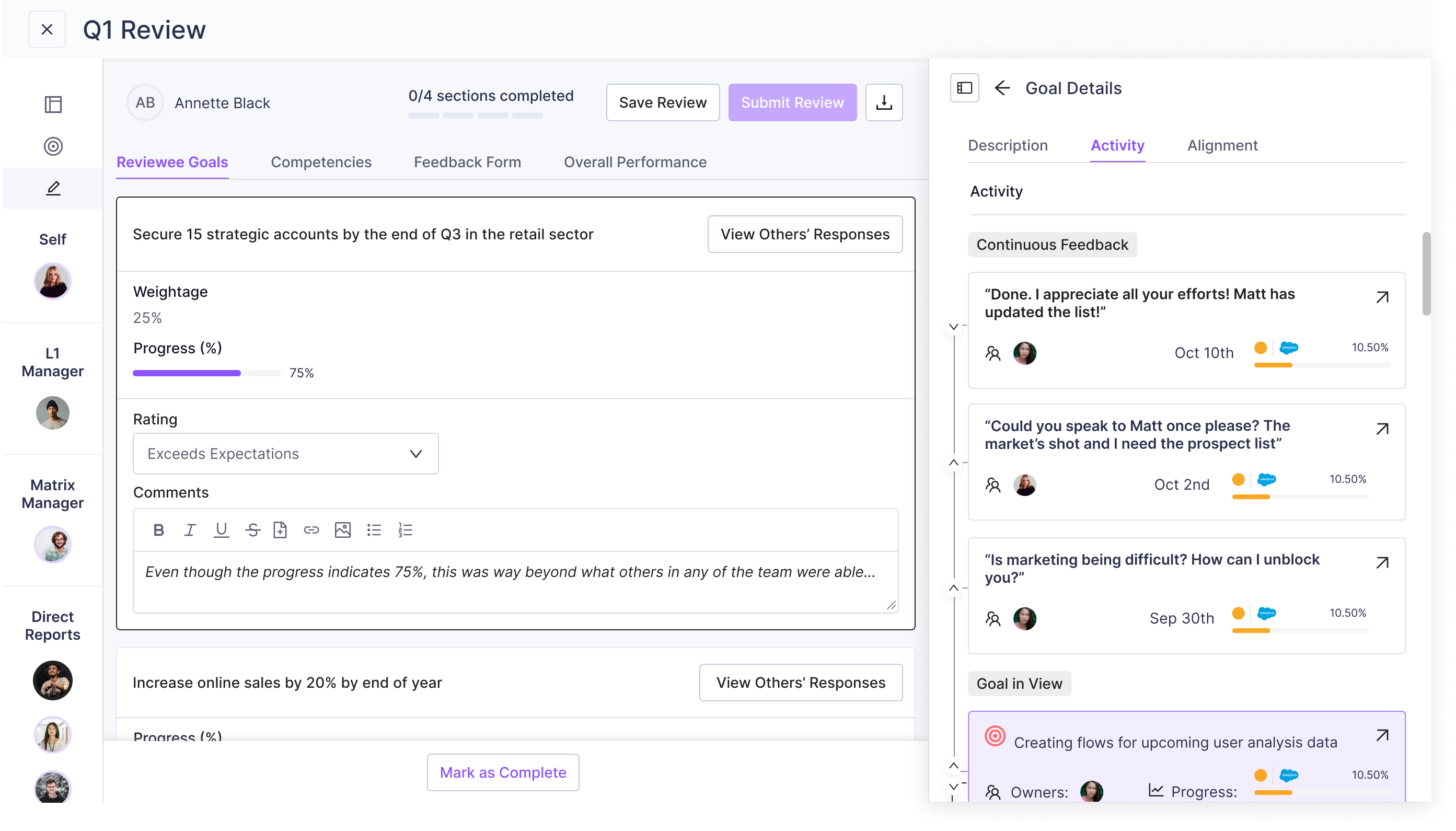Click owners icon on Oct 10th feedback card
The width and height of the screenshot is (1456, 831).
pyautogui.click(x=993, y=354)
